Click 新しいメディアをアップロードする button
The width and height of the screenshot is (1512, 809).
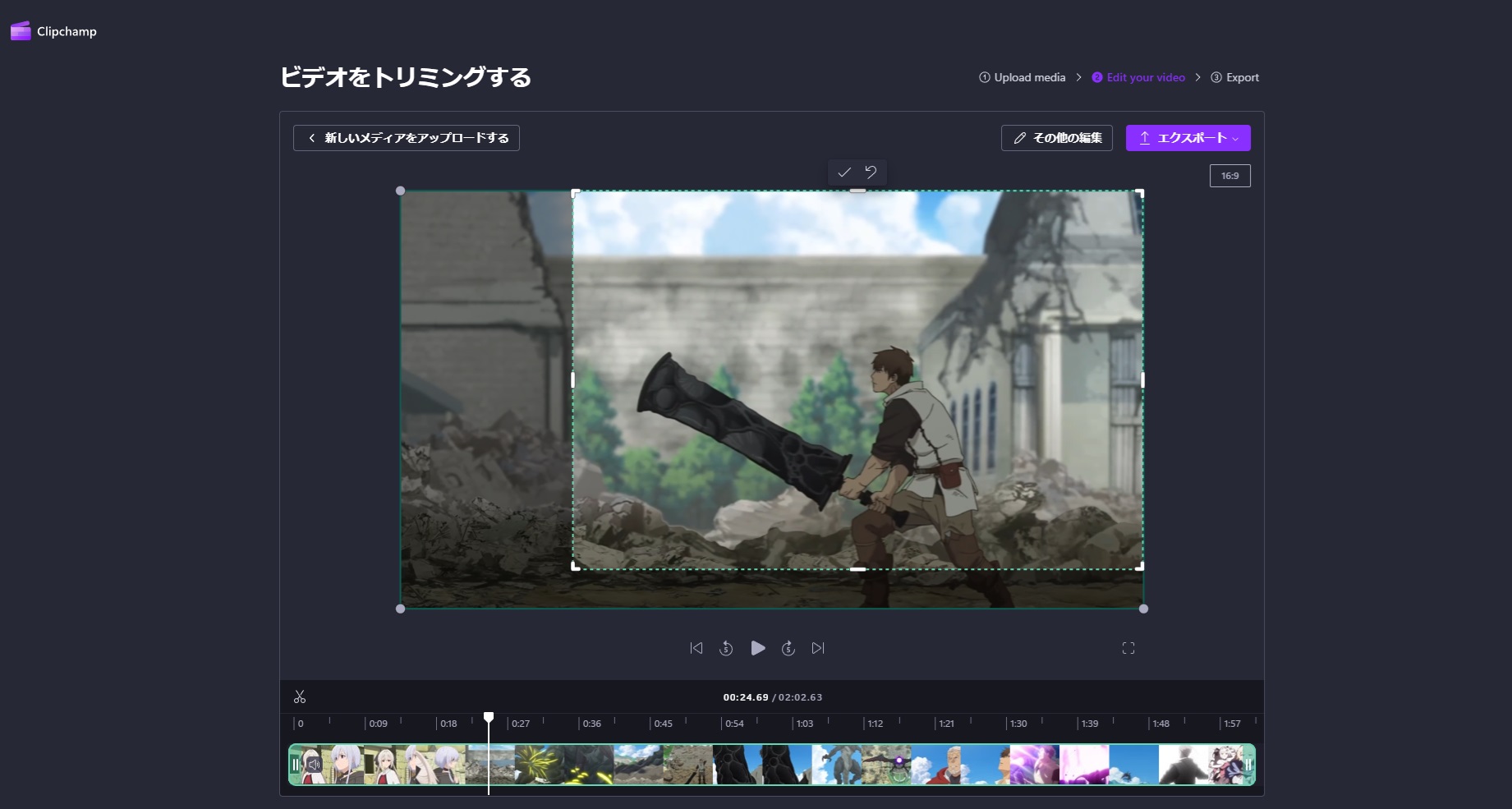point(407,138)
